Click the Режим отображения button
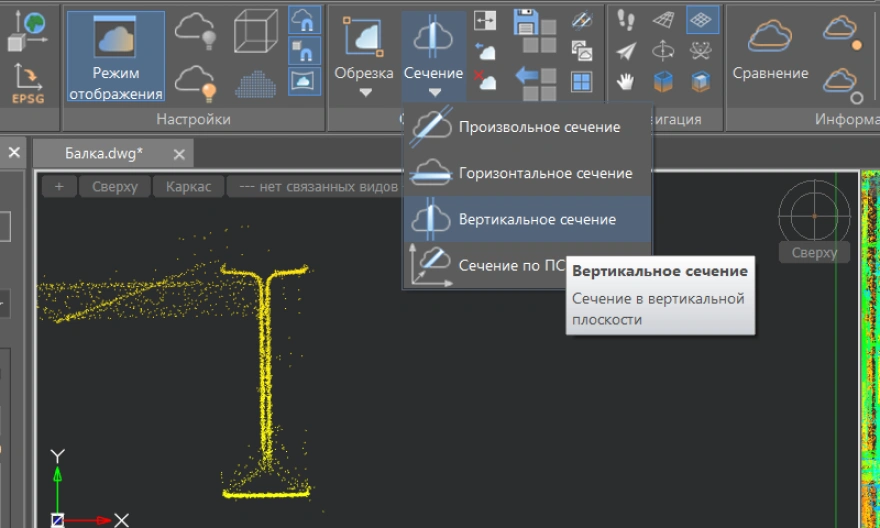This screenshot has height=528, width=880. pos(116,56)
